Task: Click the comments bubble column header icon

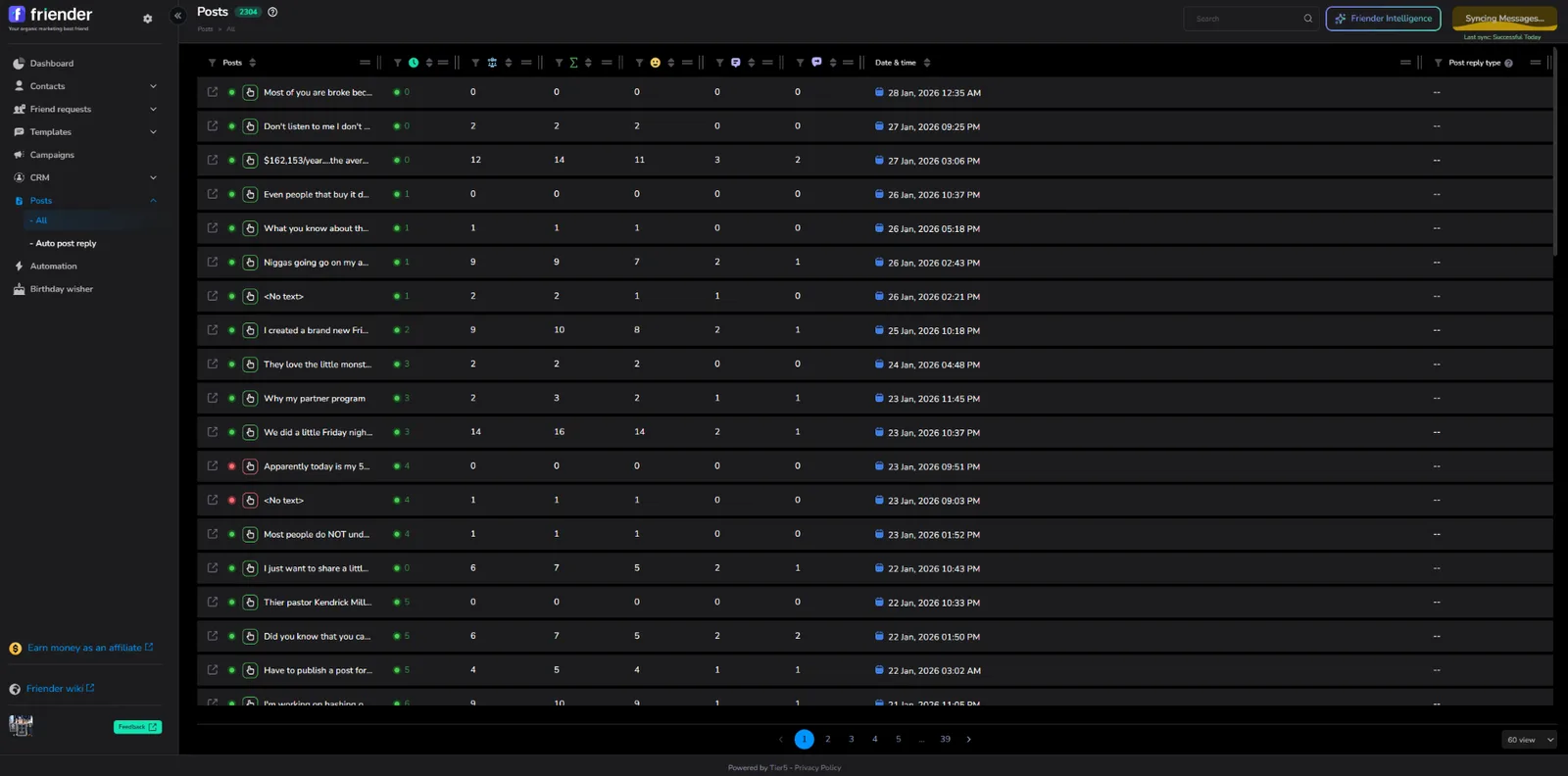Action: [x=736, y=63]
